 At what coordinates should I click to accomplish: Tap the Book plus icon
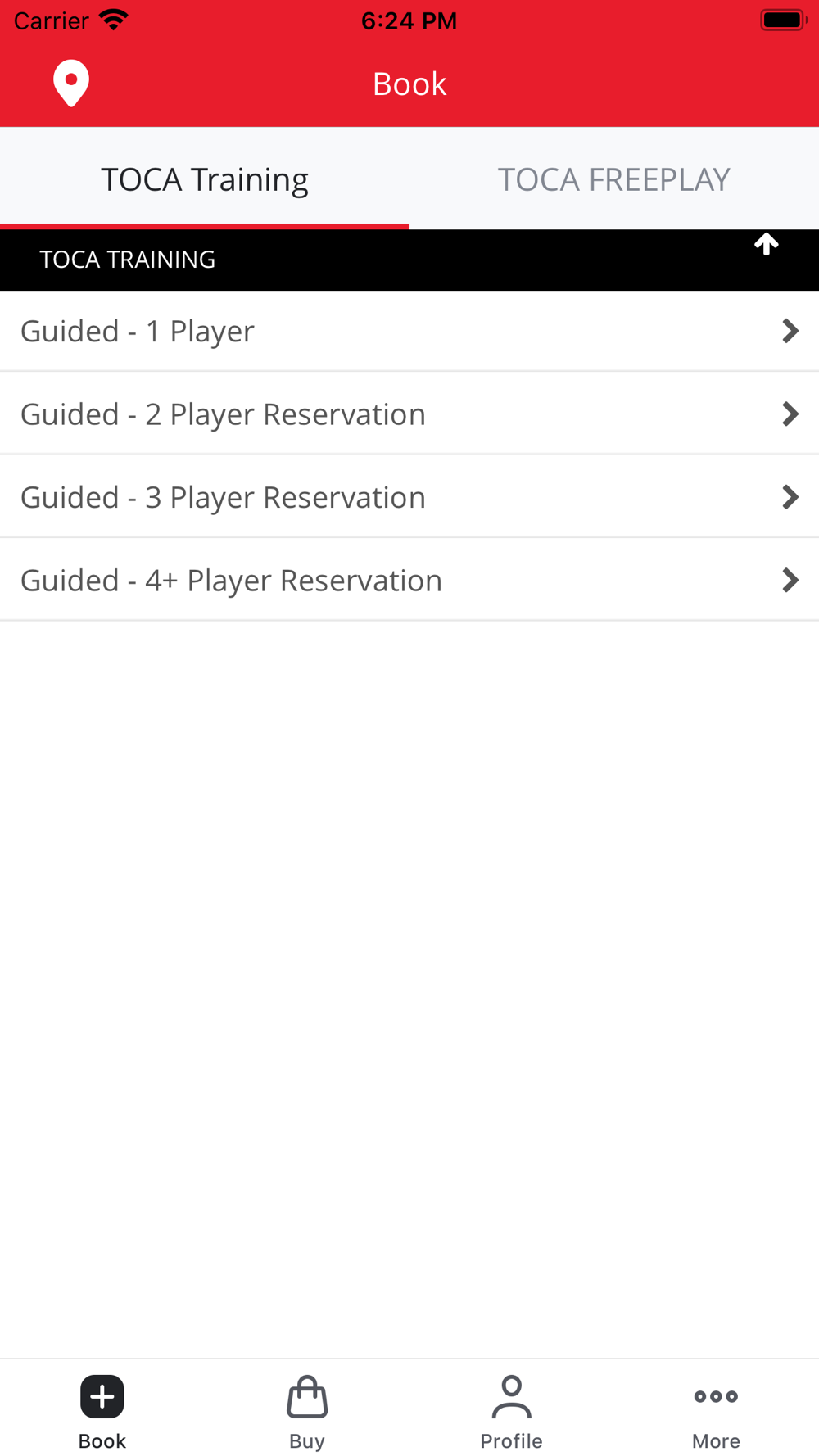102,1396
